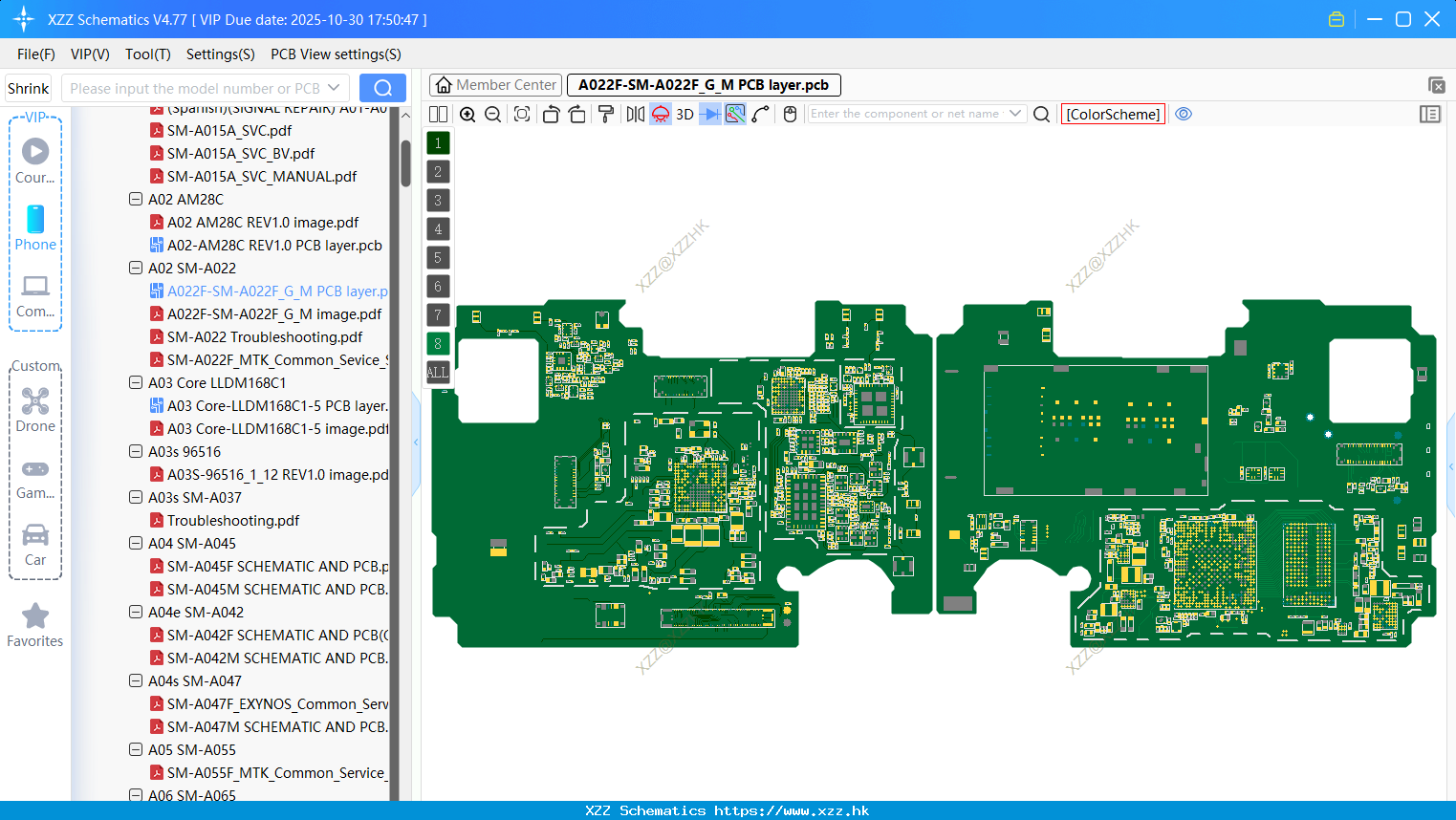The height and width of the screenshot is (820, 1456).
Task: Toggle the eye visibility icon
Action: (x=1184, y=114)
